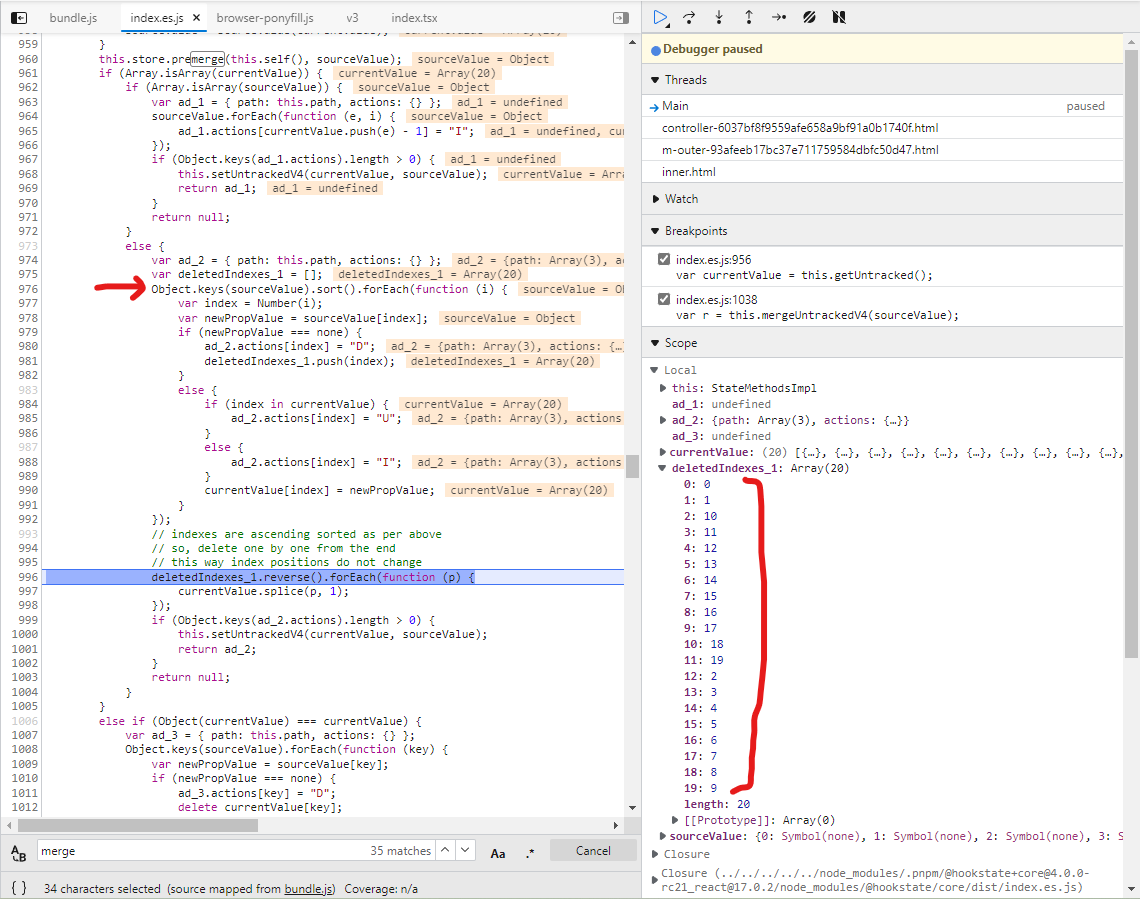
Task: Expand first Closure scope
Action: pyautogui.click(x=655, y=854)
